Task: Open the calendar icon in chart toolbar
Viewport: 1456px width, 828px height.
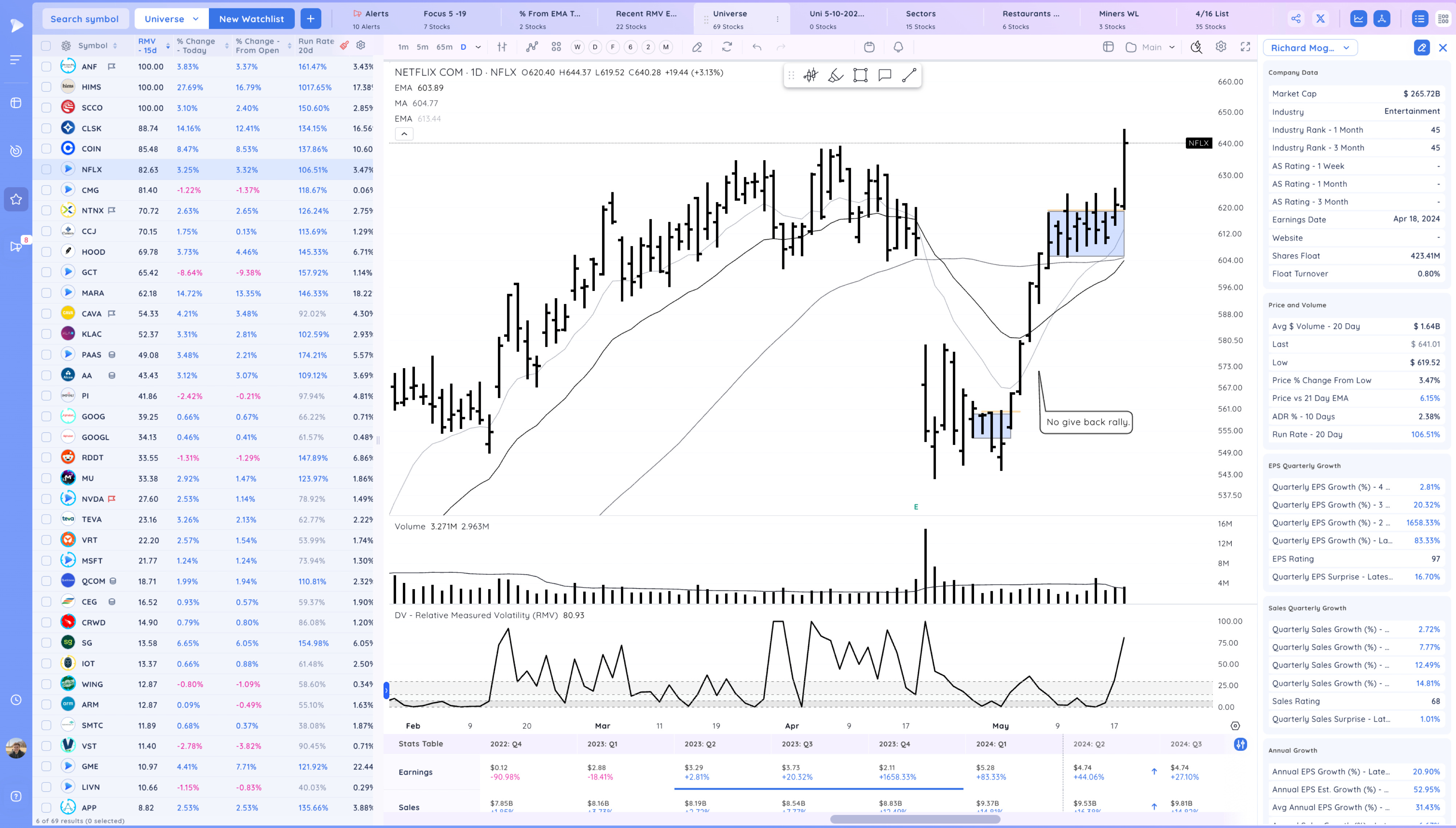Action: (x=869, y=47)
